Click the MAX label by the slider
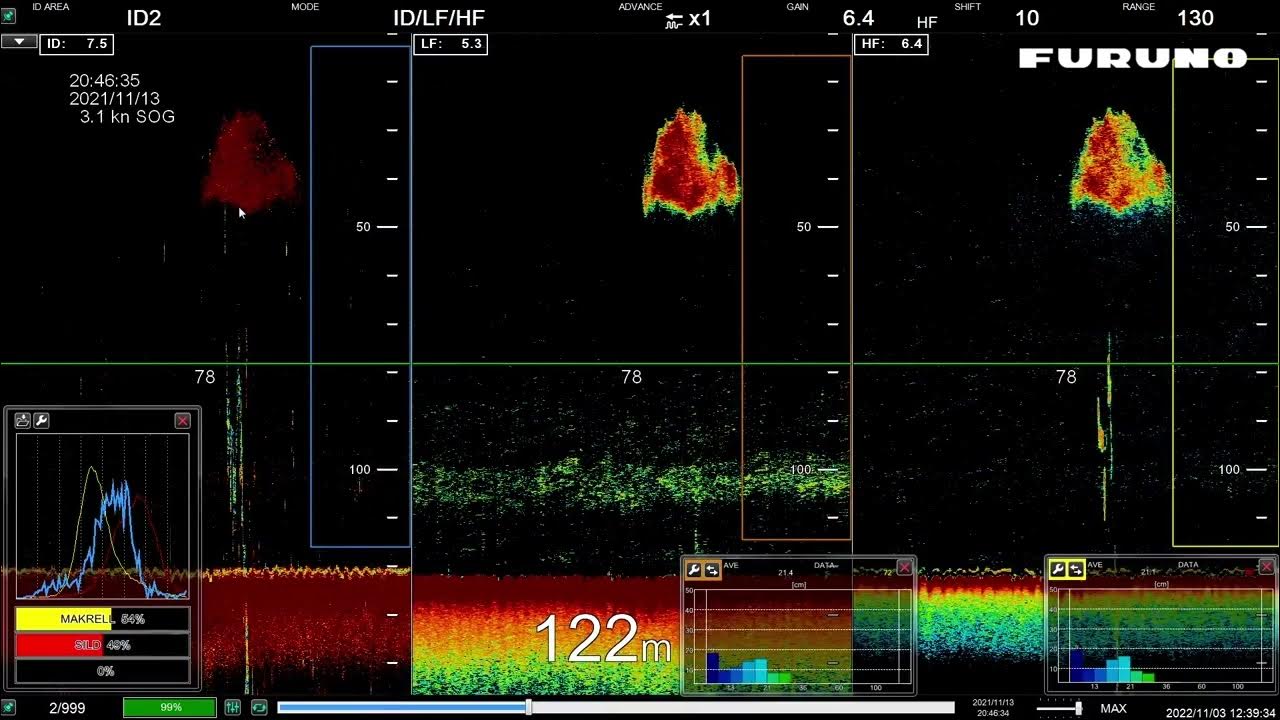Viewport: 1280px width, 720px height. (x=1113, y=708)
